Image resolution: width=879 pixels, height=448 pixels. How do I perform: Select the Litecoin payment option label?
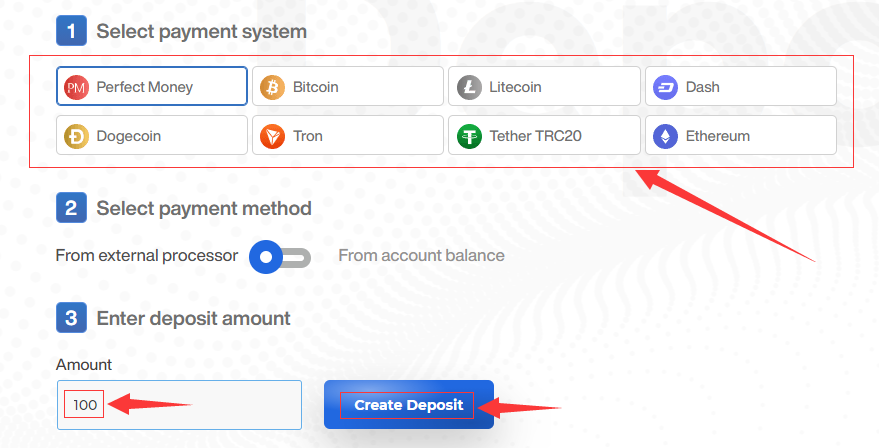515,87
